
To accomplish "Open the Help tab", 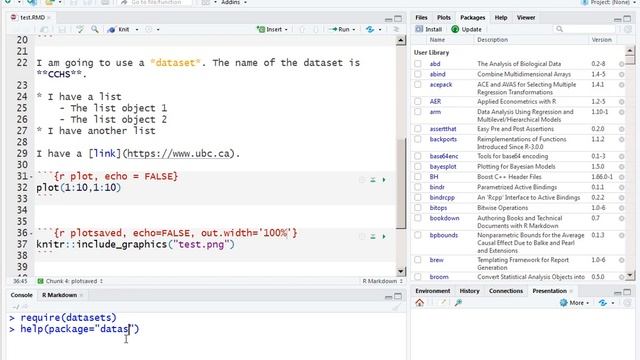I will 501,18.
